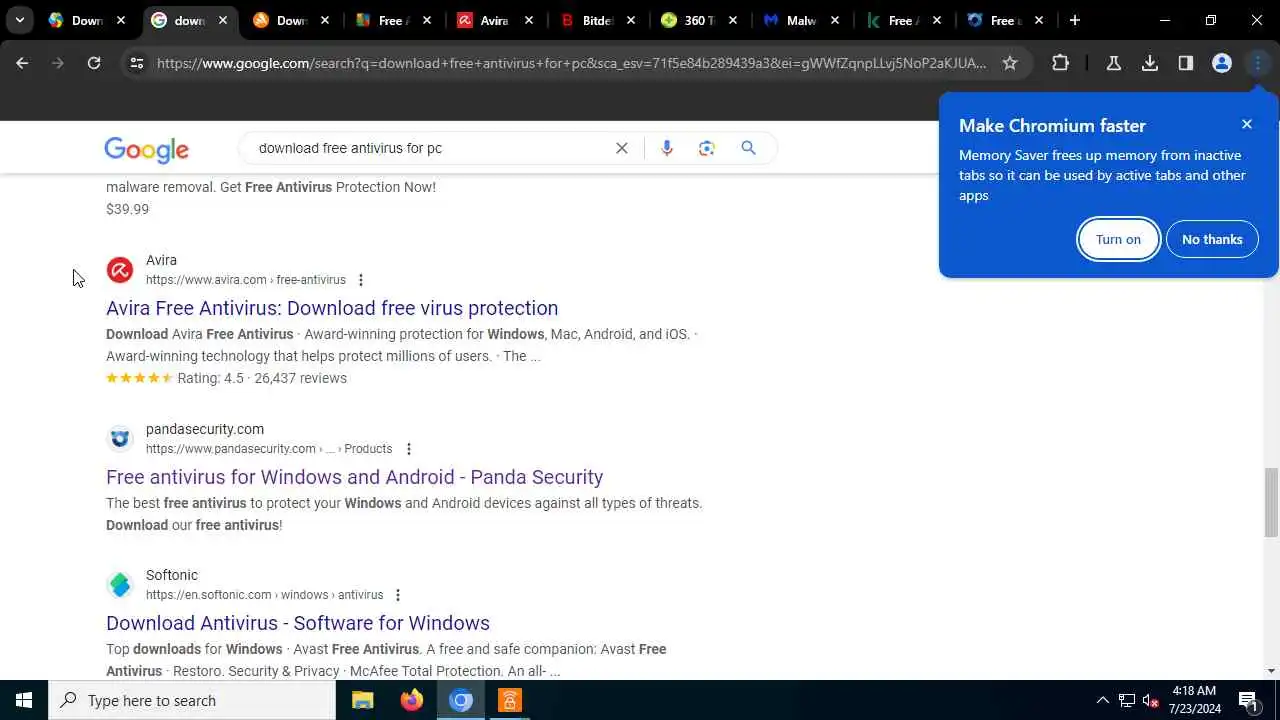The image size is (1280, 720).
Task: Open more options for the Softonic result
Action: pyautogui.click(x=397, y=595)
